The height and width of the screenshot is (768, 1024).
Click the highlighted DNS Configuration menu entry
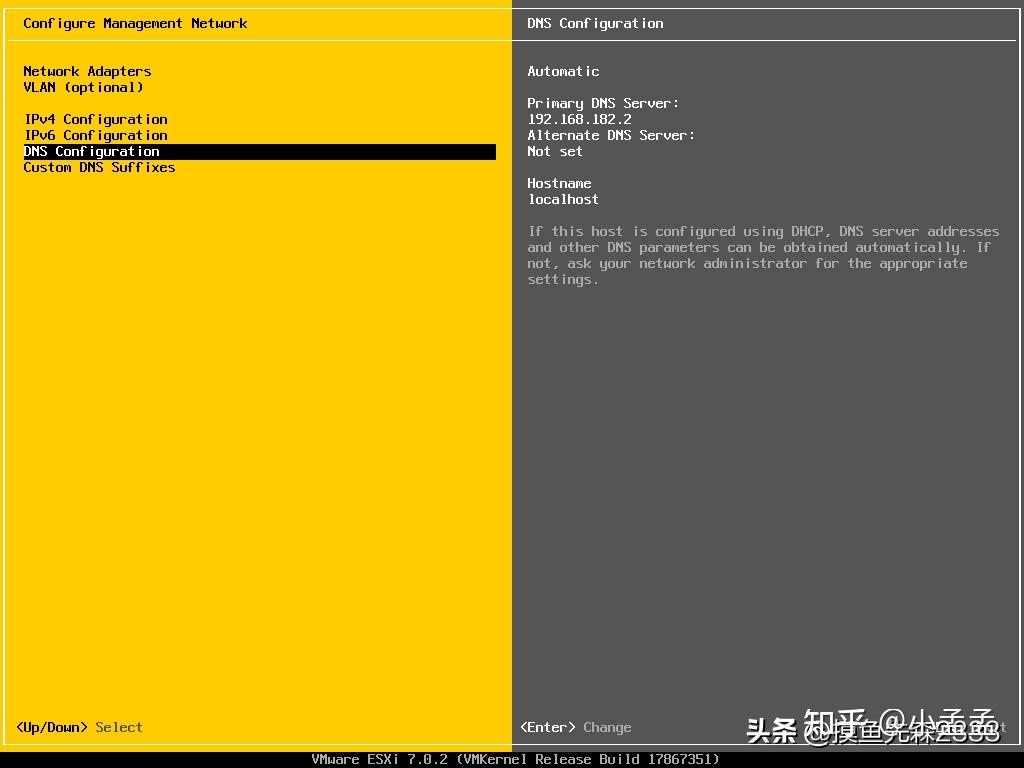(x=259, y=152)
